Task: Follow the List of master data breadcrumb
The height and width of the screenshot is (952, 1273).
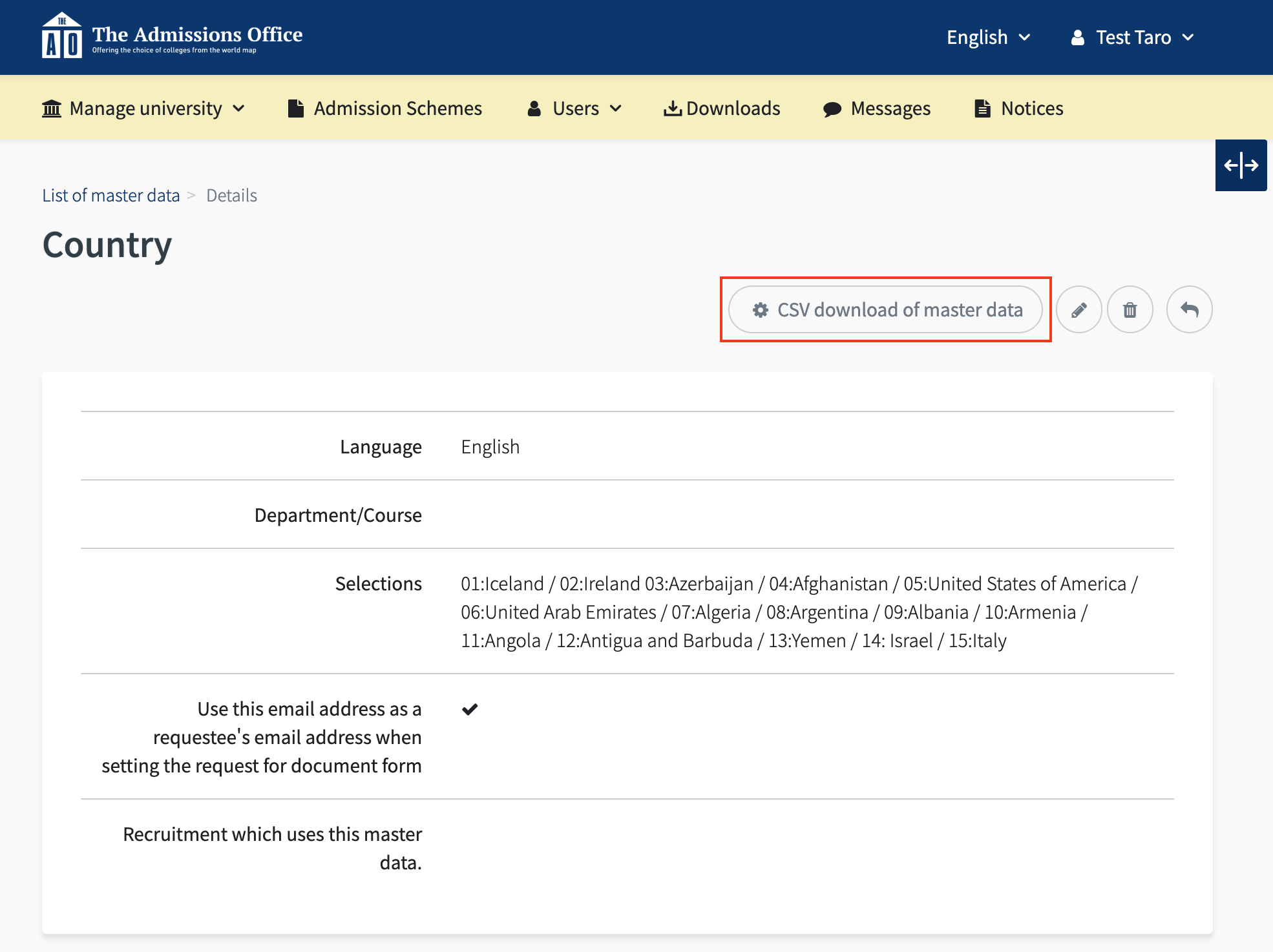Action: coord(111,195)
